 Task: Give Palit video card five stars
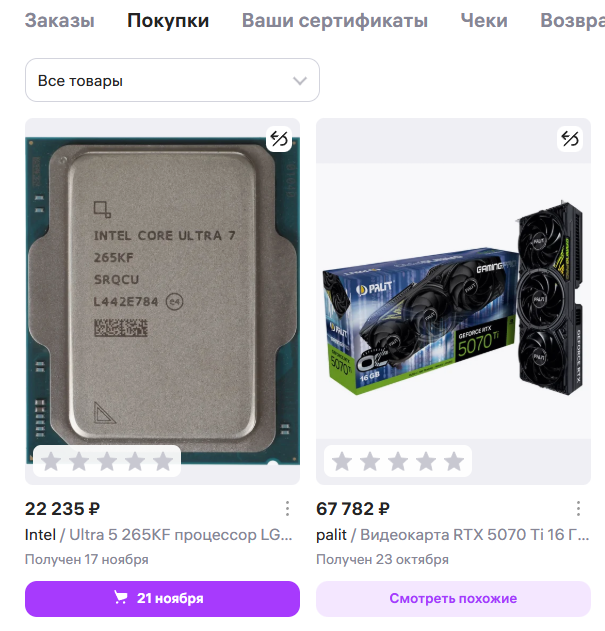[454, 461]
